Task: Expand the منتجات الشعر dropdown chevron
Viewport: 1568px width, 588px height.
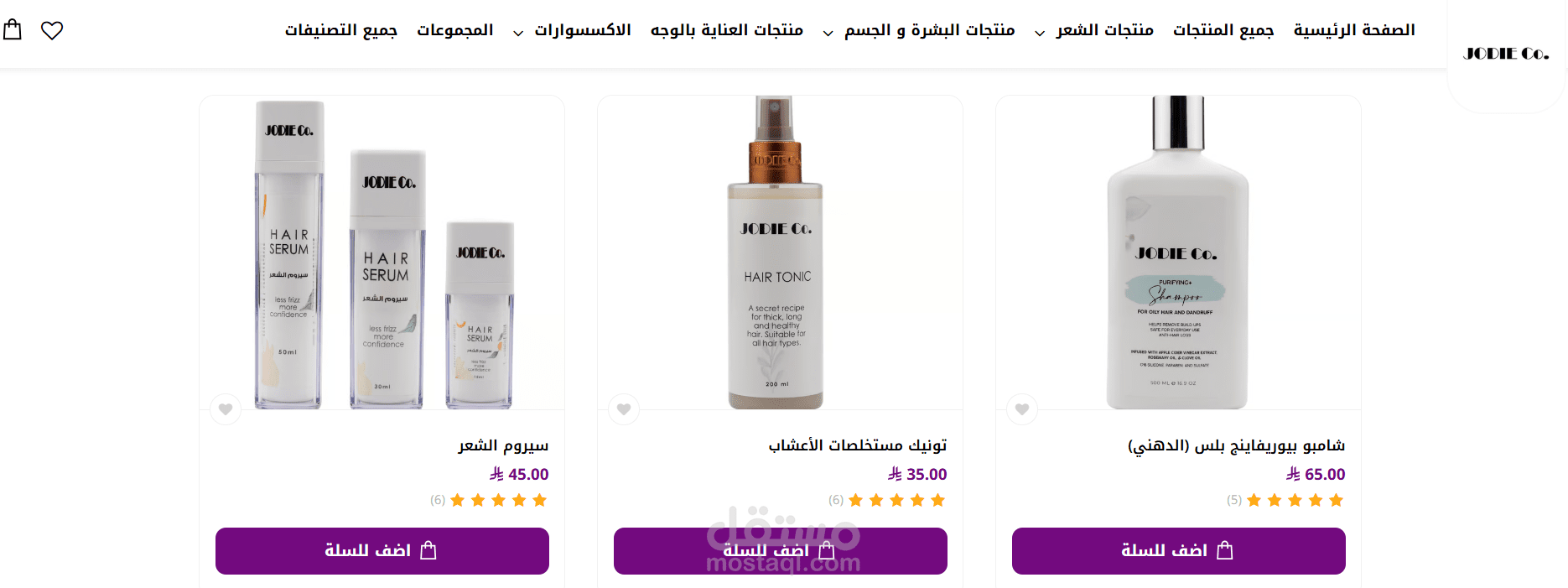Action: click(x=1040, y=34)
